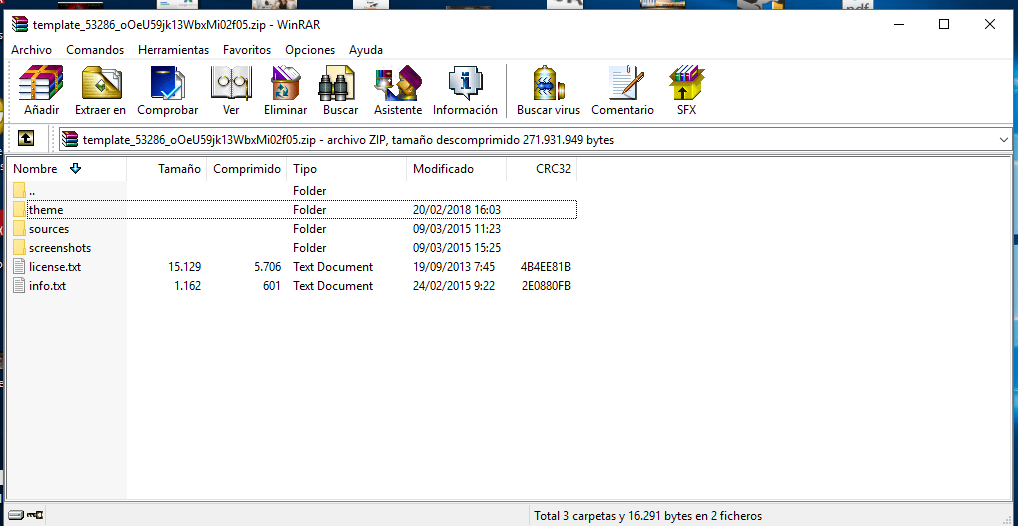
Task: Sort by Nombre column header
Action: pyautogui.click(x=67, y=169)
